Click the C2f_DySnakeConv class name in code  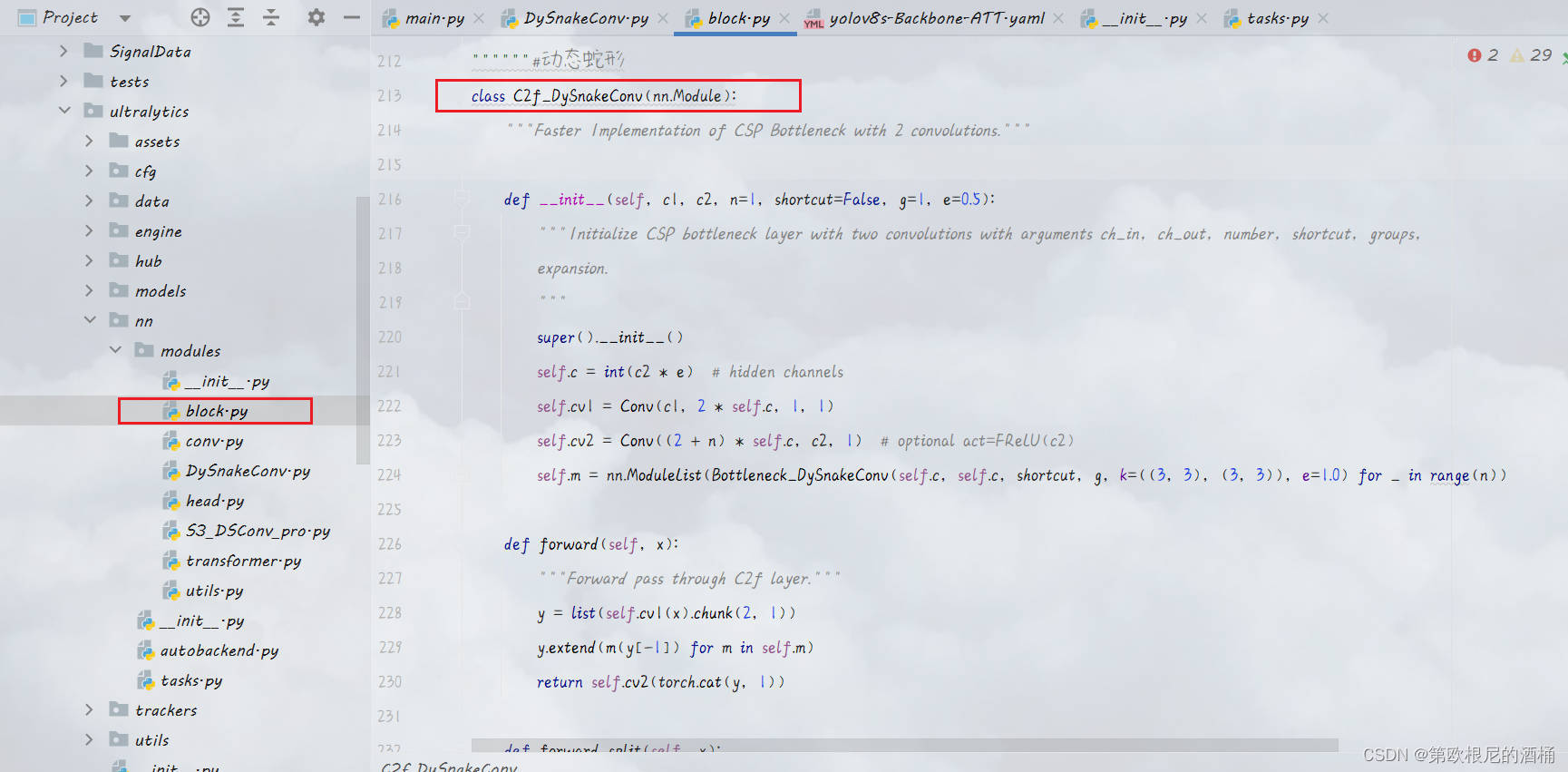[578, 96]
